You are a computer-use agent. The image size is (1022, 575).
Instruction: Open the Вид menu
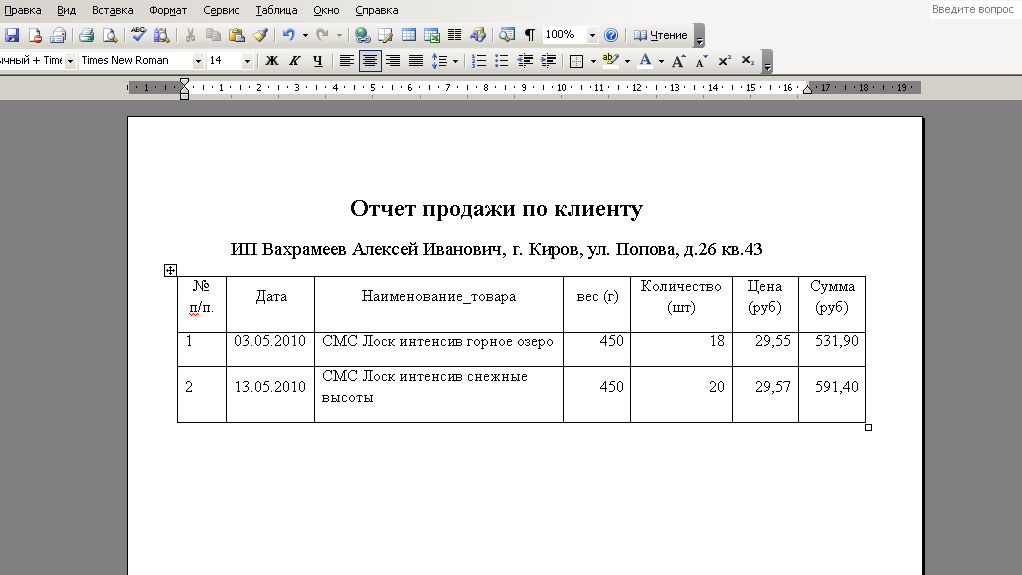tap(66, 10)
